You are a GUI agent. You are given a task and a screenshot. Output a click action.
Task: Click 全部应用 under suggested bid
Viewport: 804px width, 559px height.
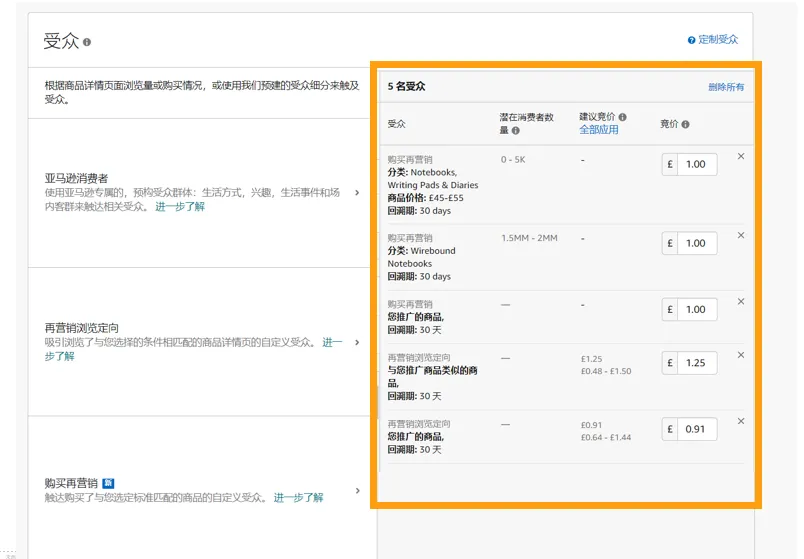click(598, 130)
